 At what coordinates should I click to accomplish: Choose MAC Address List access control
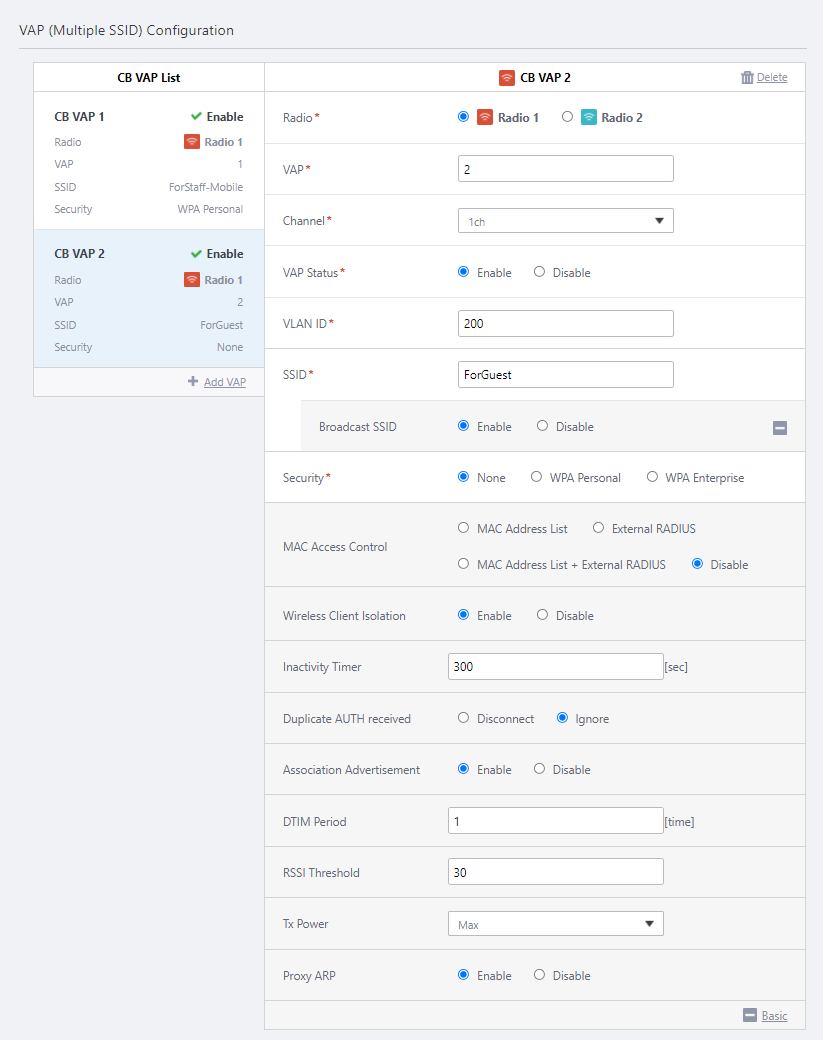point(463,528)
